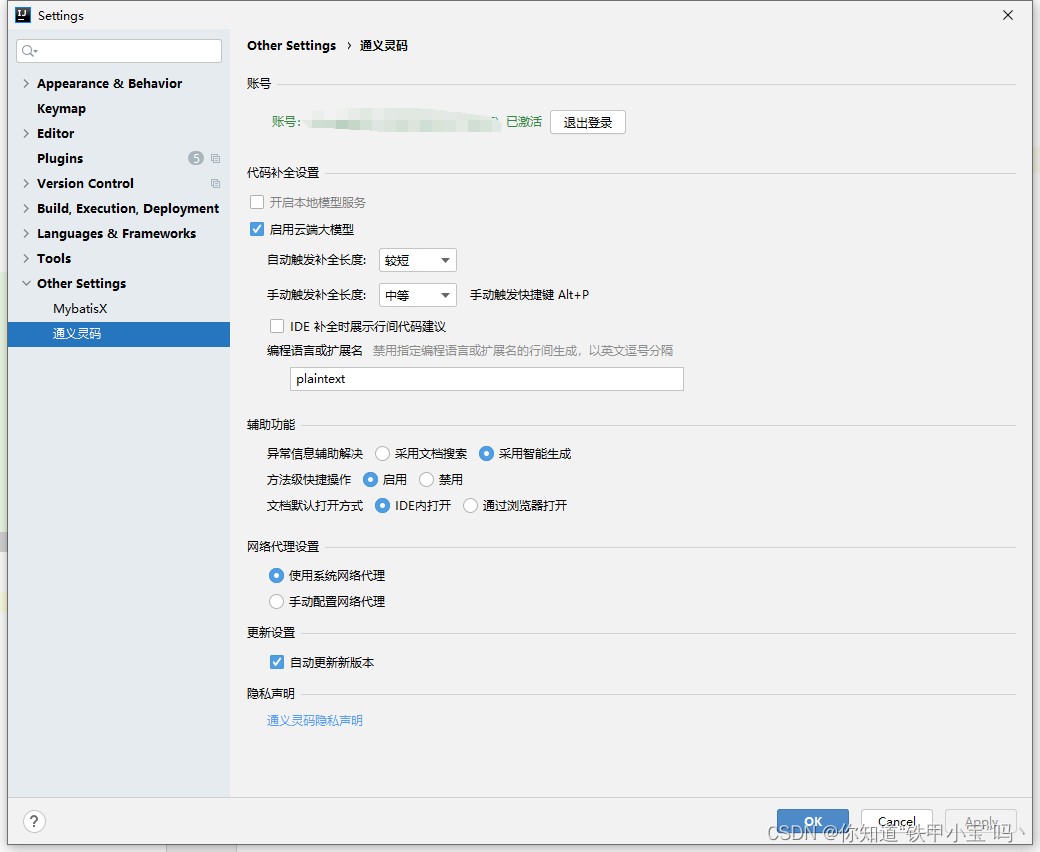1040x852 pixels.
Task: Expand Build, Execution, Deployment arrow
Action: [x=26, y=208]
